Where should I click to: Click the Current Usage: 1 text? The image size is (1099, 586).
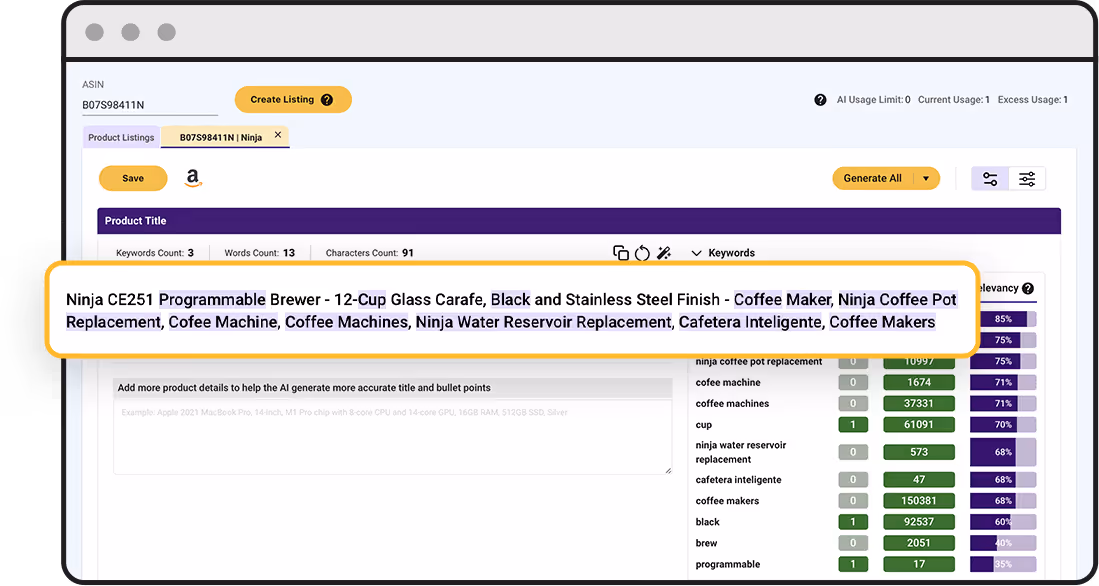(953, 100)
